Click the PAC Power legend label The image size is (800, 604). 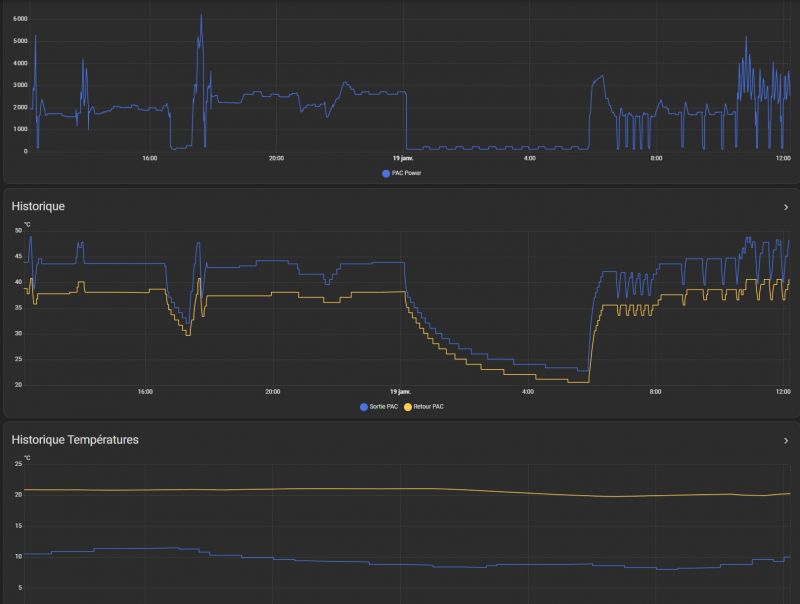tap(406, 173)
